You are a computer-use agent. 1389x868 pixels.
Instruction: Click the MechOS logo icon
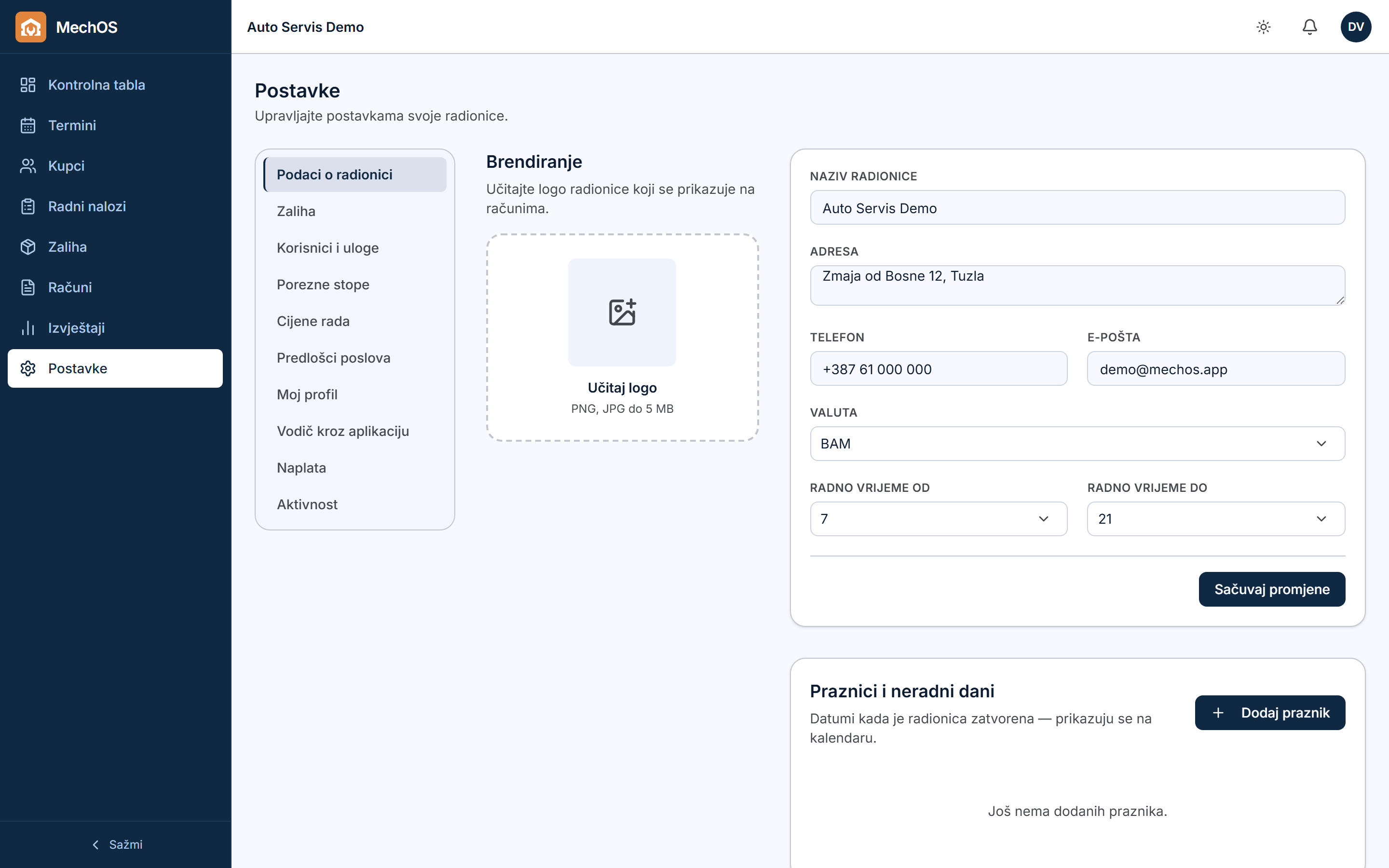coord(30,27)
